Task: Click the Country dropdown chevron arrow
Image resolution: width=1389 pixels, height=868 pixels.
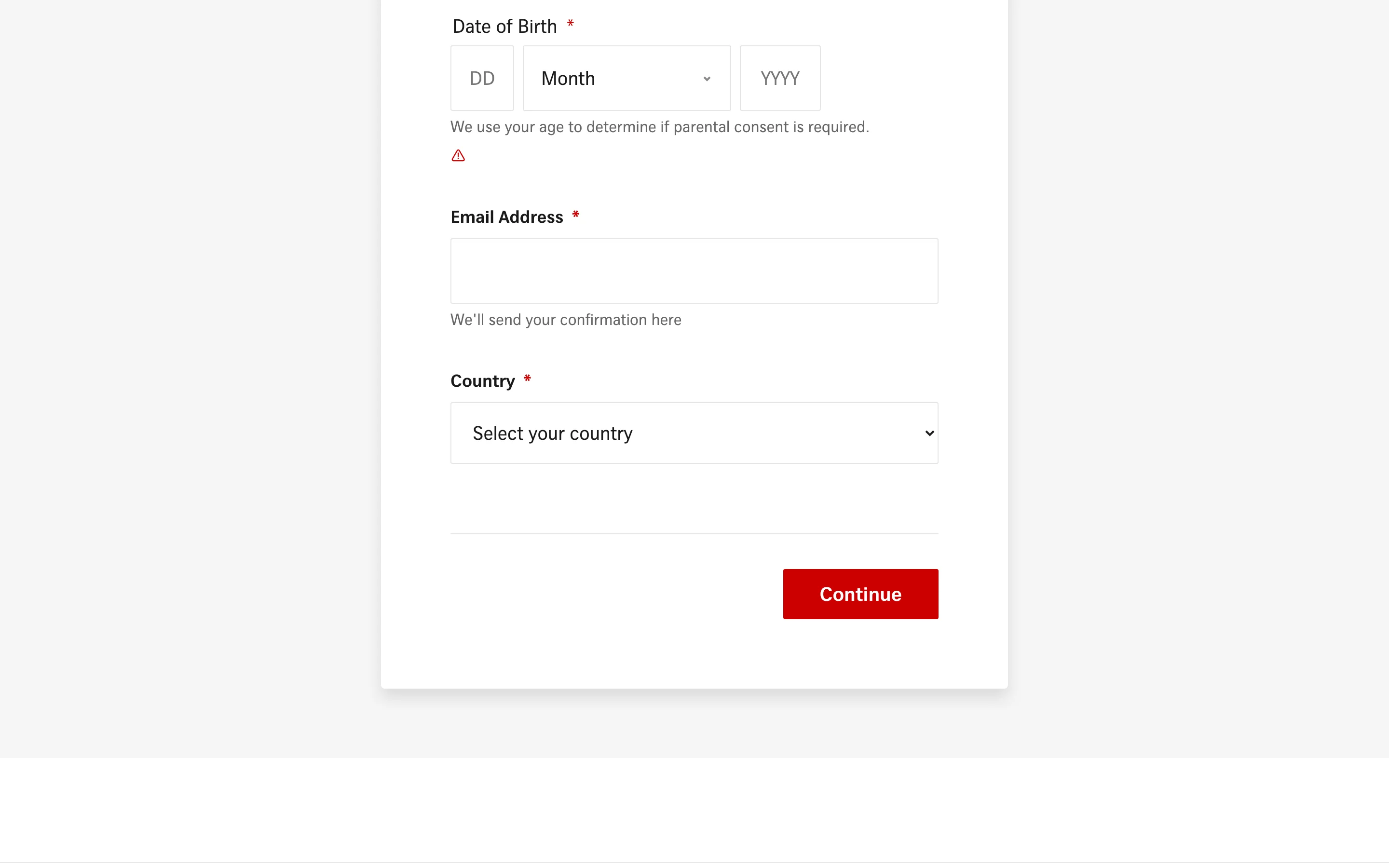Action: [929, 433]
